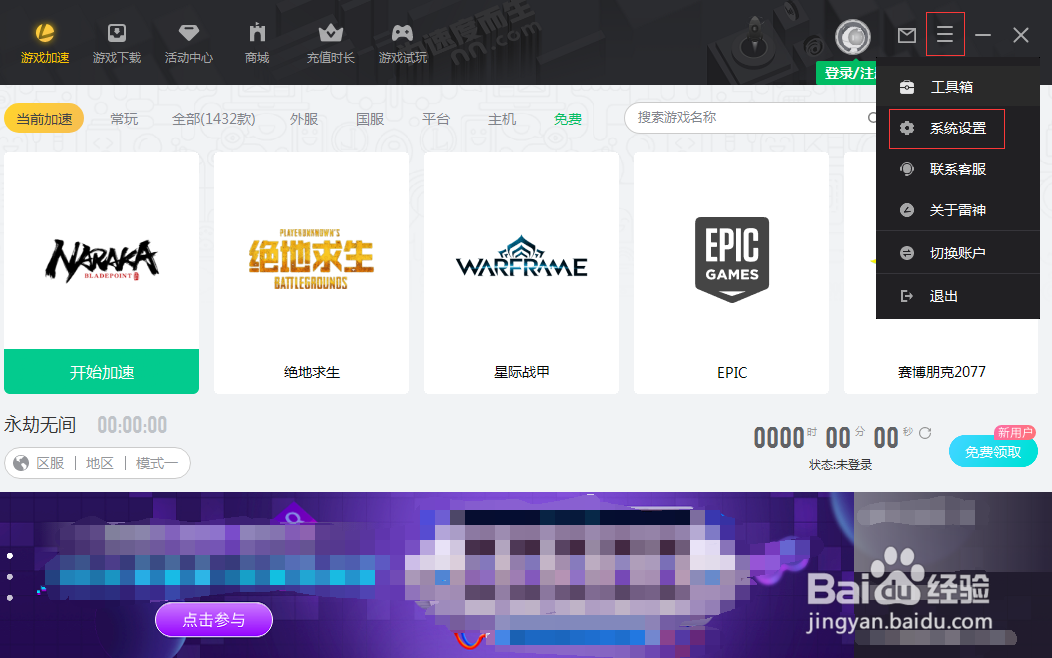Switch to the 外服 tab
Viewport: 1052px width, 658px height.
click(x=304, y=119)
